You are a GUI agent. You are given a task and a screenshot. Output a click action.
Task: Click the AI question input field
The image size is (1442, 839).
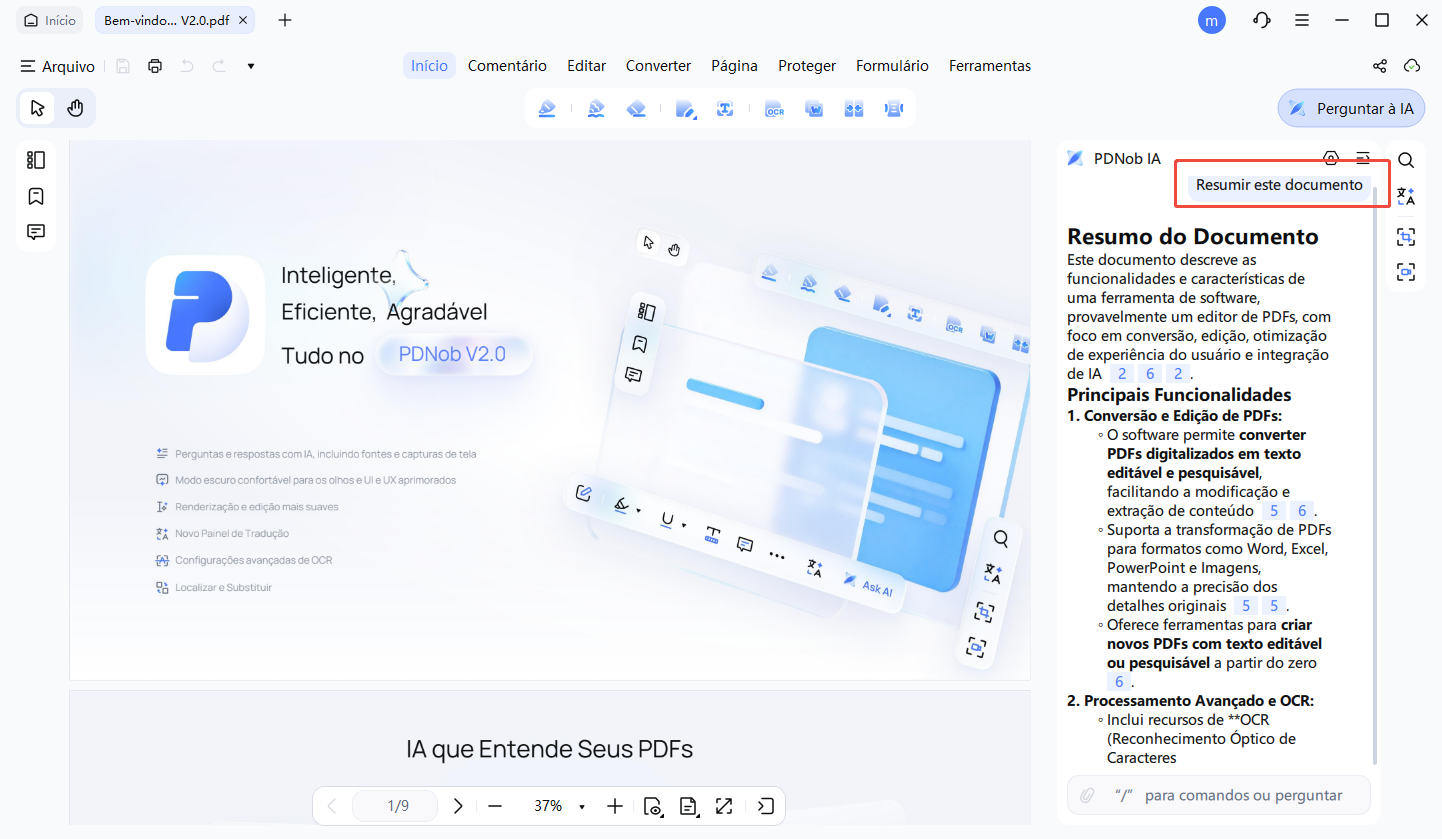(x=1240, y=795)
